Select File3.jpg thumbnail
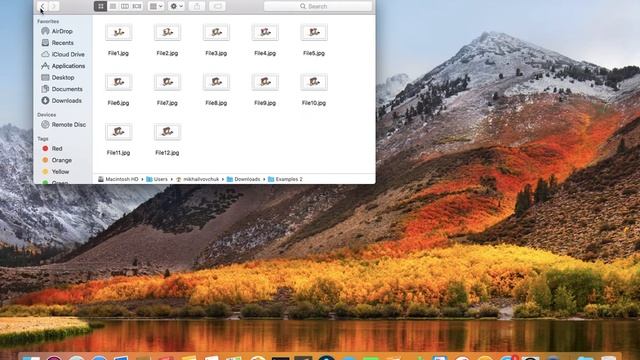 click(216, 32)
